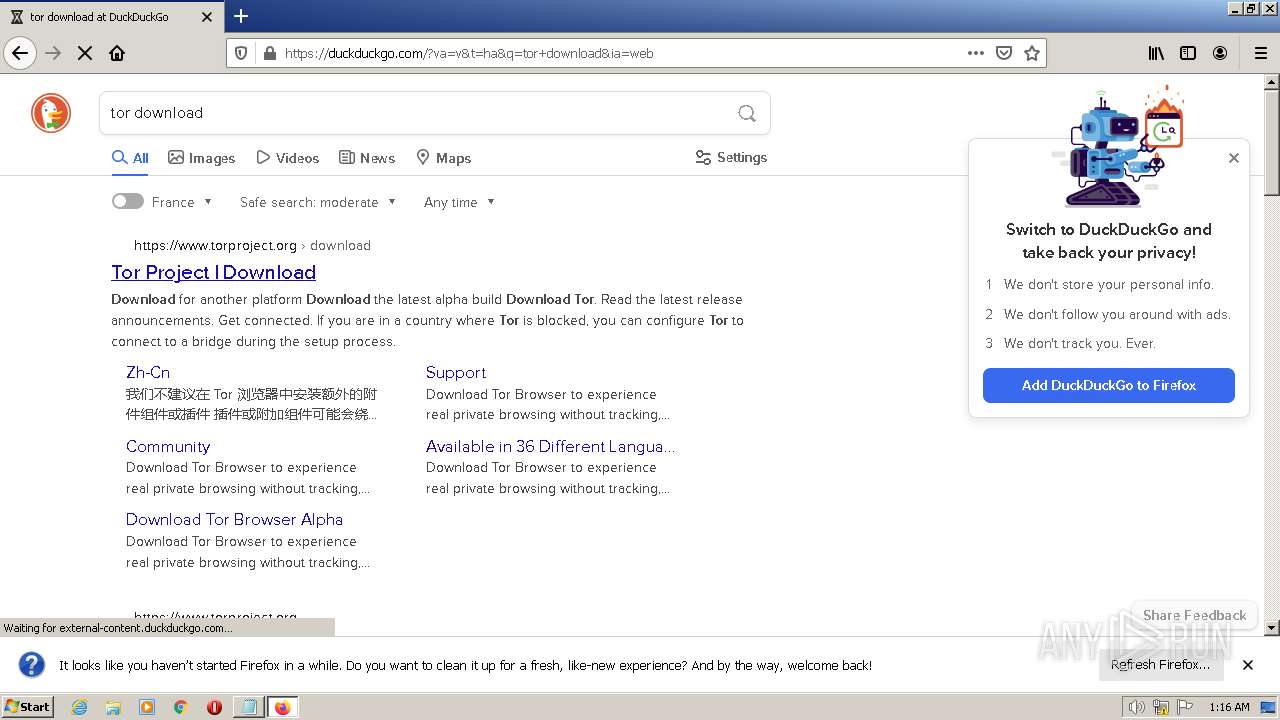Click the taskbar clock 1:16 AM
This screenshot has width=1280, height=720.
(x=1229, y=707)
